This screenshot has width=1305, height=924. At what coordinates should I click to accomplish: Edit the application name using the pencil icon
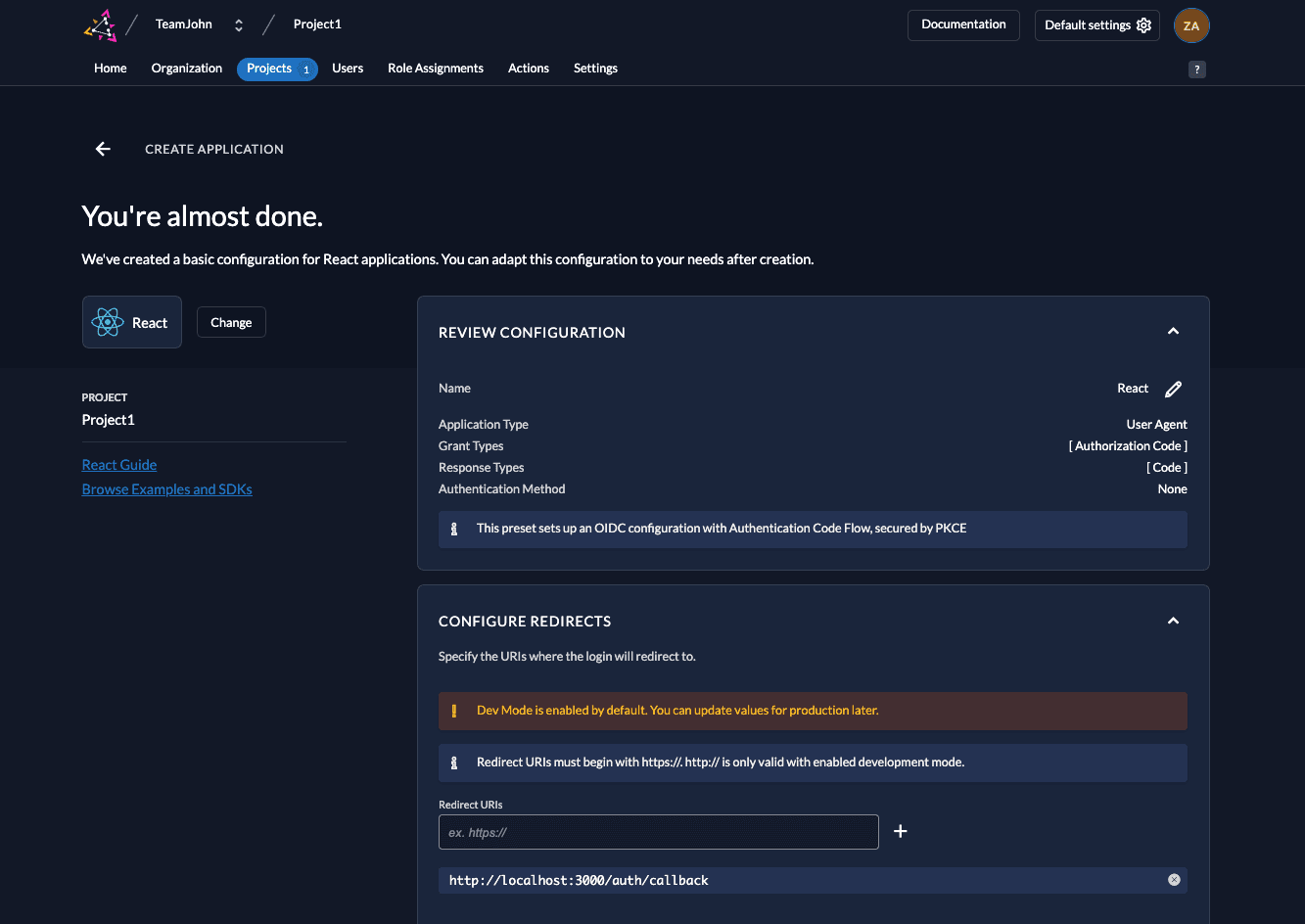pyautogui.click(x=1173, y=388)
